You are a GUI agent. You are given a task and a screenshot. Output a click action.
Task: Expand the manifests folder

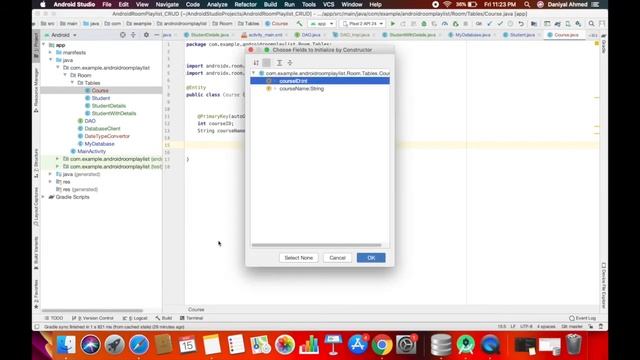pos(51,53)
